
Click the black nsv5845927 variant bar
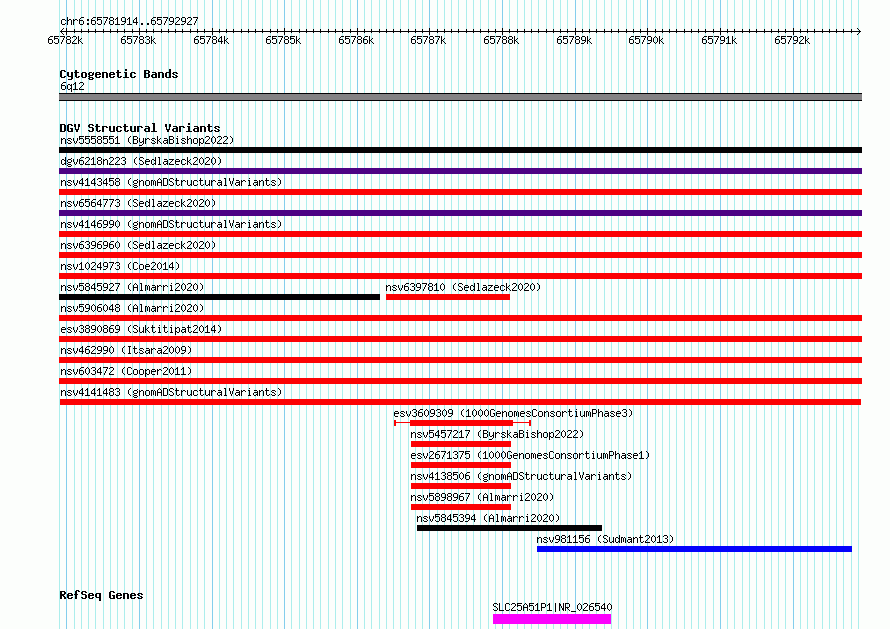tap(219, 297)
